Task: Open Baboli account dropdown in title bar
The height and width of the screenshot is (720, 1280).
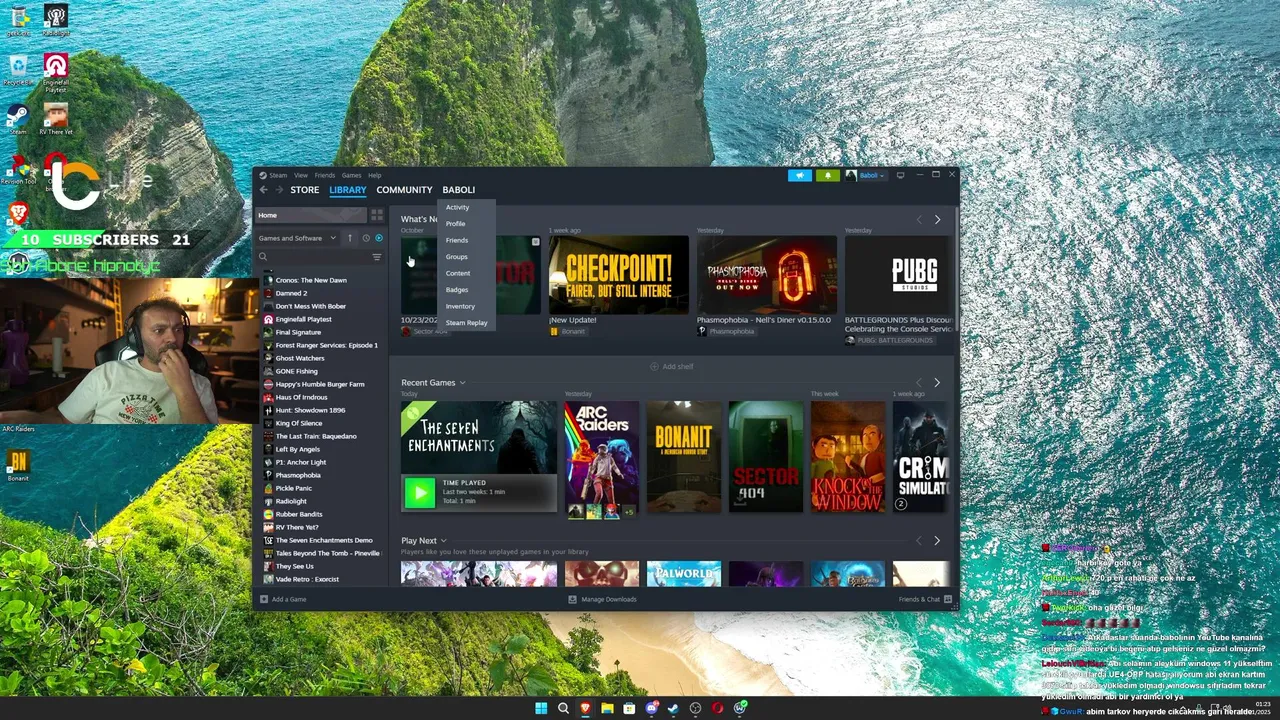Action: click(865, 175)
